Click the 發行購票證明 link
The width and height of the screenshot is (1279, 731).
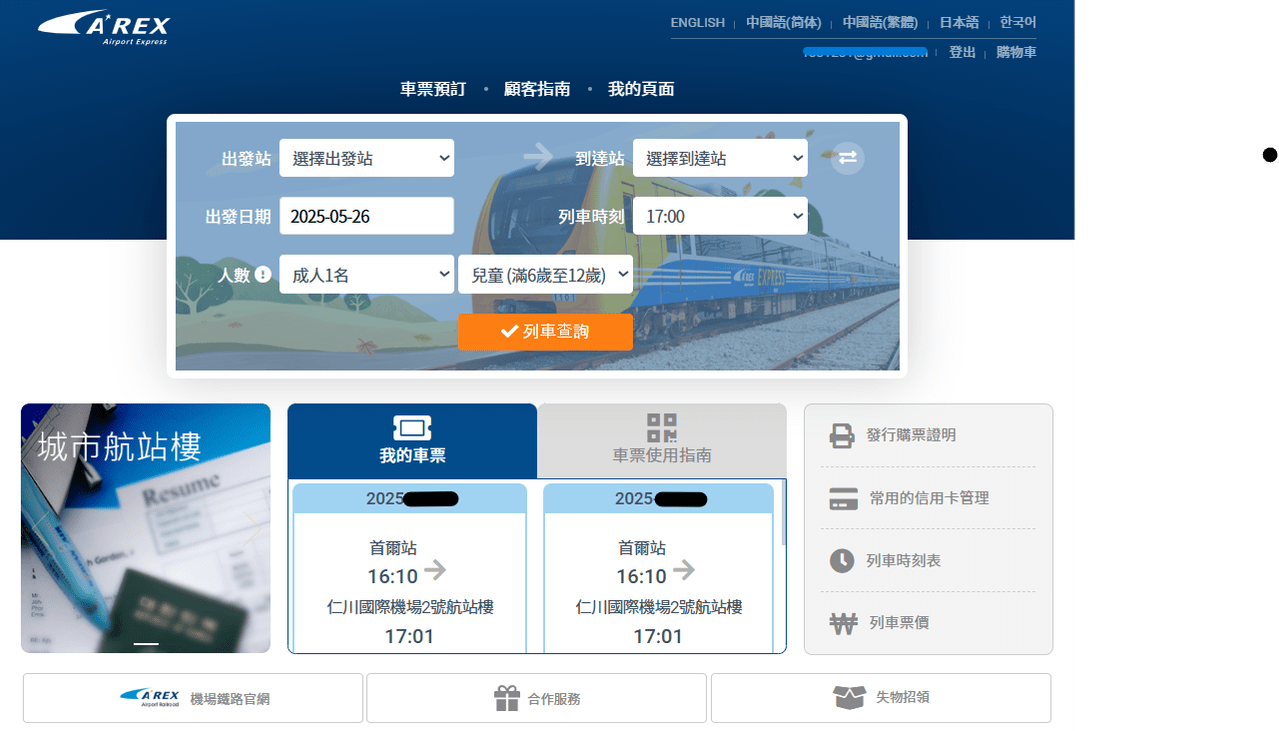point(911,435)
